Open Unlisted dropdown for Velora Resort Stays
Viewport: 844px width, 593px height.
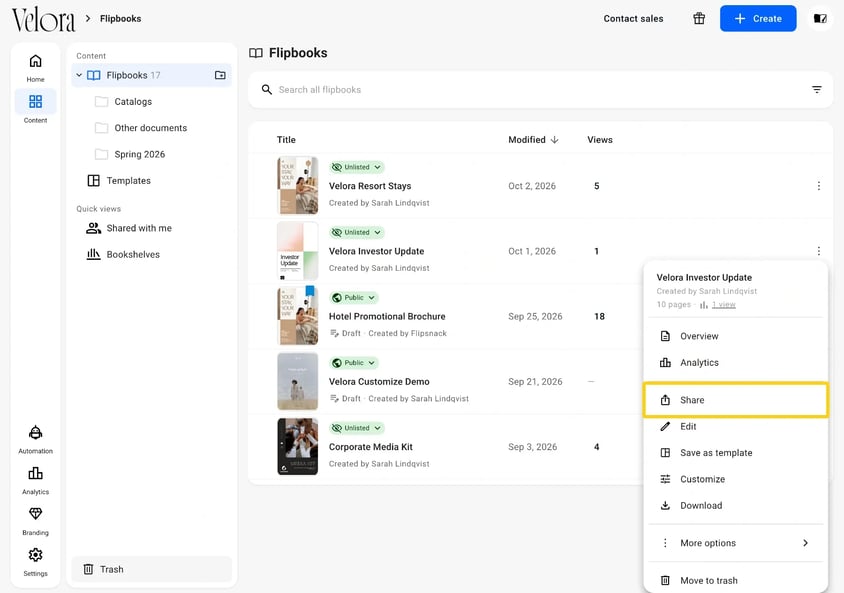click(x=356, y=167)
